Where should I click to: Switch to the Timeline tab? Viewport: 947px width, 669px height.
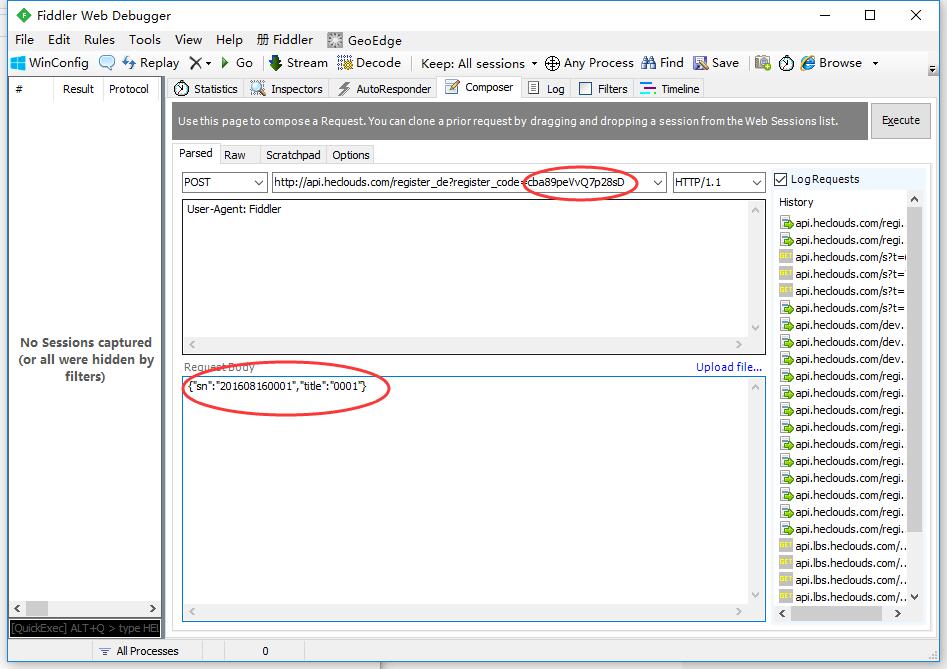point(670,89)
